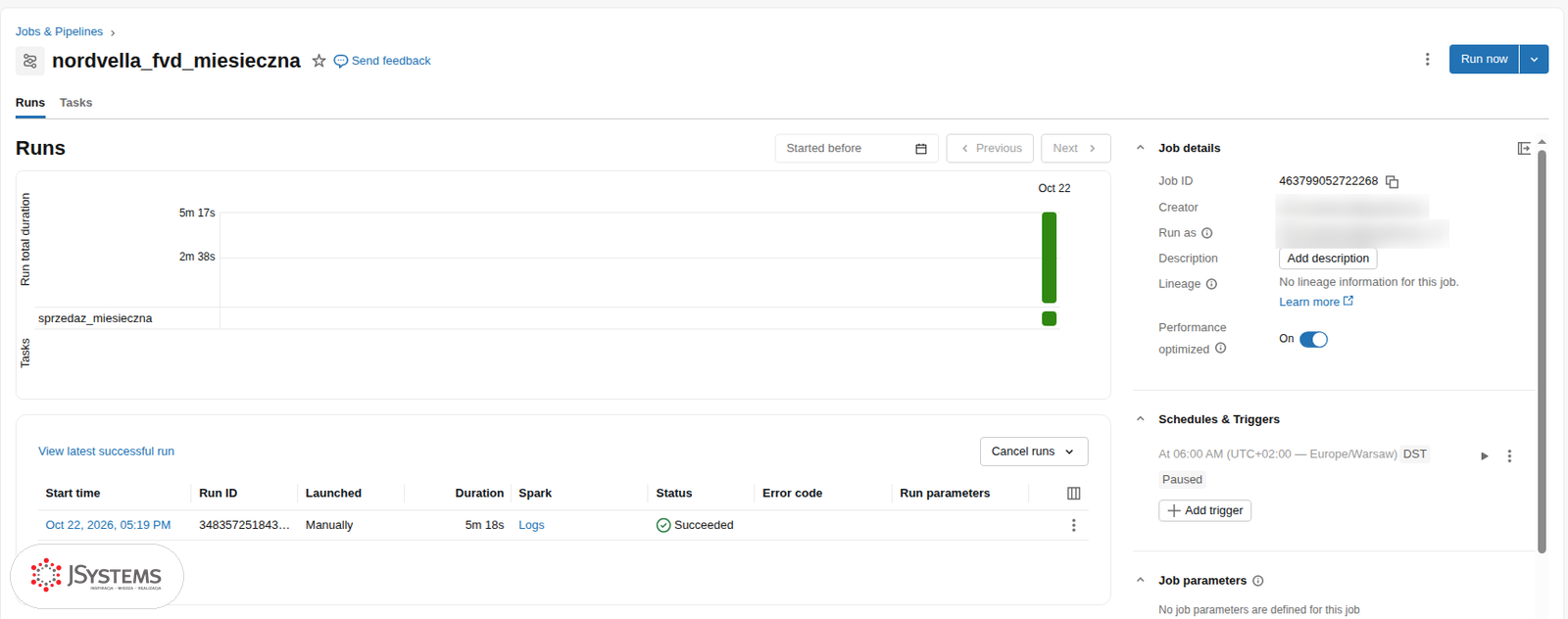Click the sprzedaz_miesieczna task label
Viewport: 1568px width, 619px height.
click(x=95, y=318)
